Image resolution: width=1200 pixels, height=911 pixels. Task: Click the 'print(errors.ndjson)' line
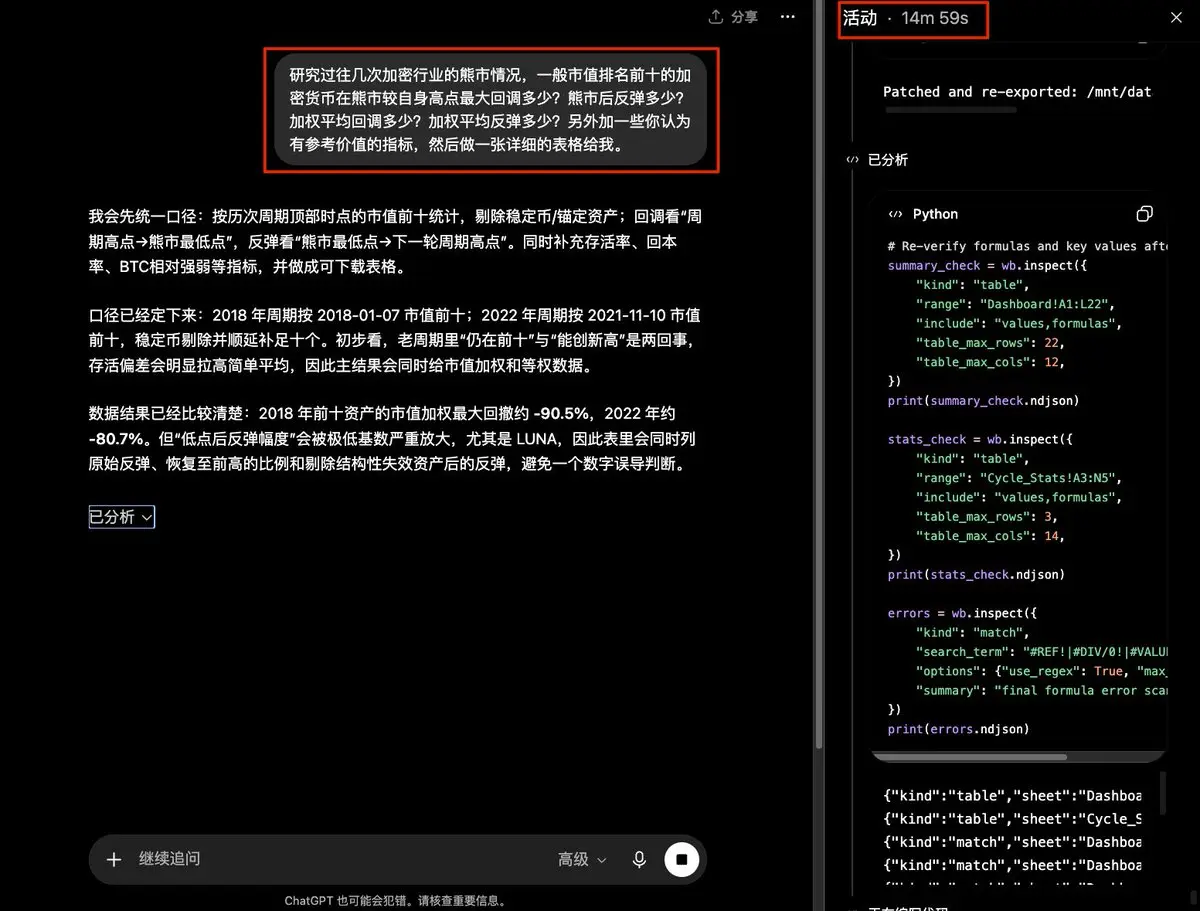[958, 729]
